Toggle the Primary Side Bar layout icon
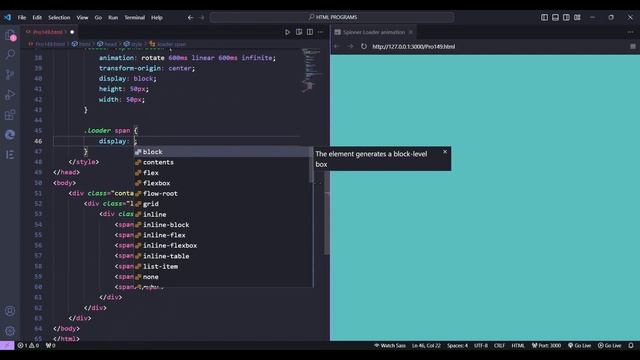 [544, 18]
